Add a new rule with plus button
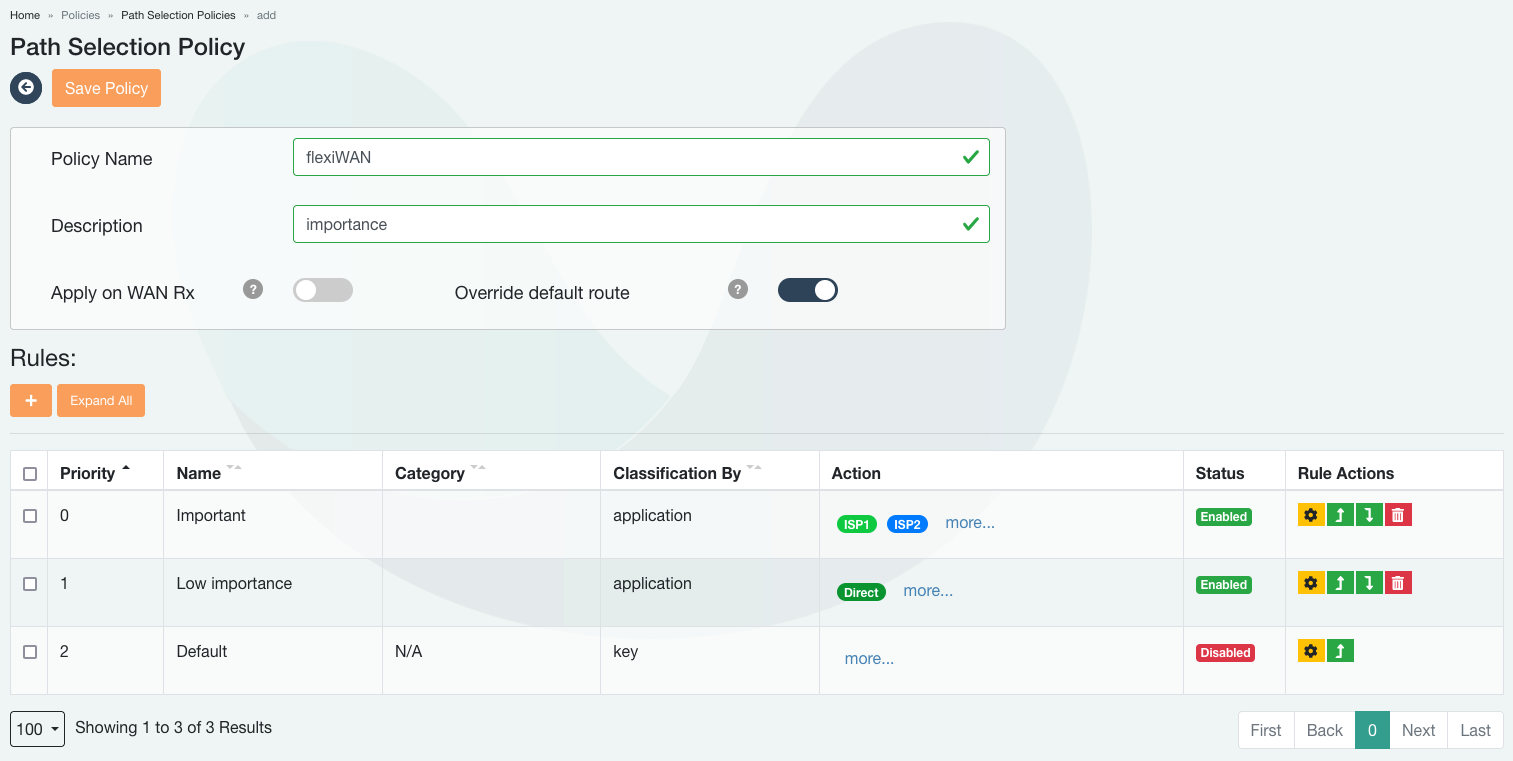The height and width of the screenshot is (761, 1513). pyautogui.click(x=31, y=400)
